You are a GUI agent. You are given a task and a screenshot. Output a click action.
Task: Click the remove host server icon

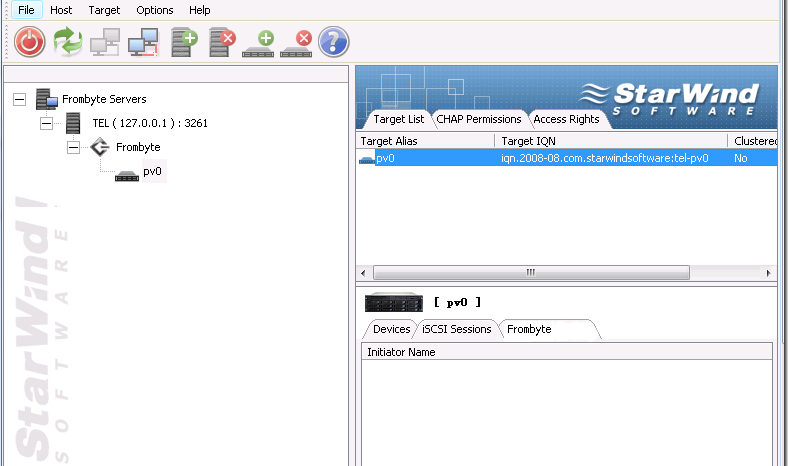(x=222, y=42)
